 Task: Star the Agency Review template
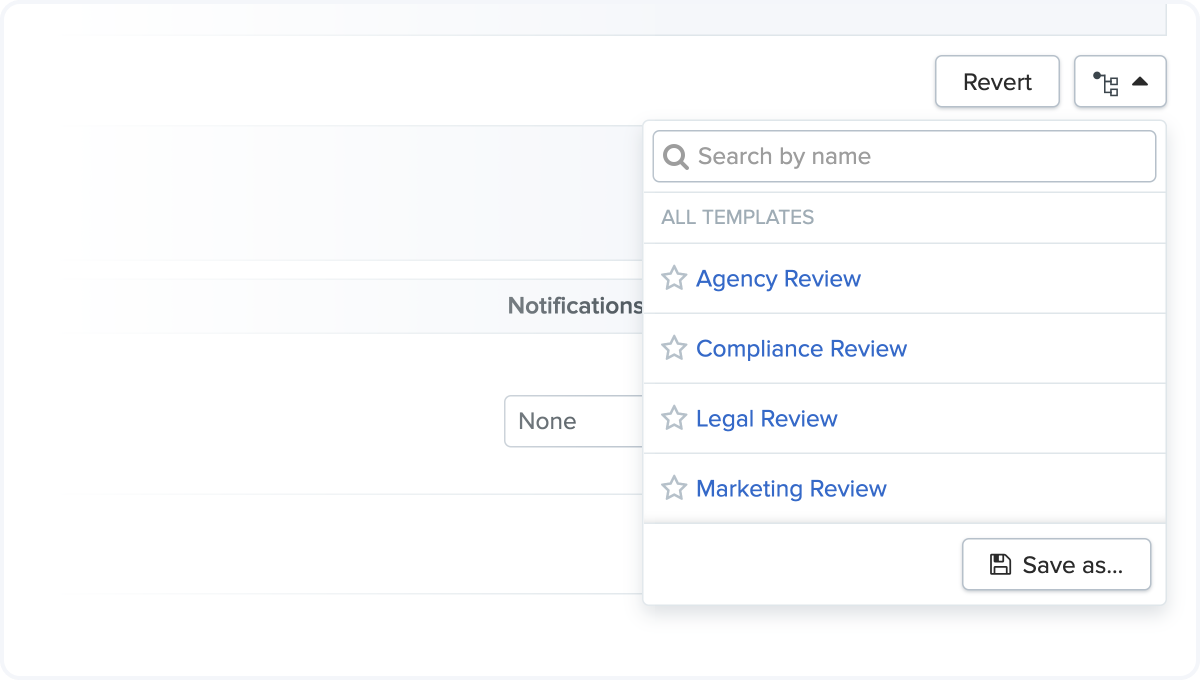(674, 279)
